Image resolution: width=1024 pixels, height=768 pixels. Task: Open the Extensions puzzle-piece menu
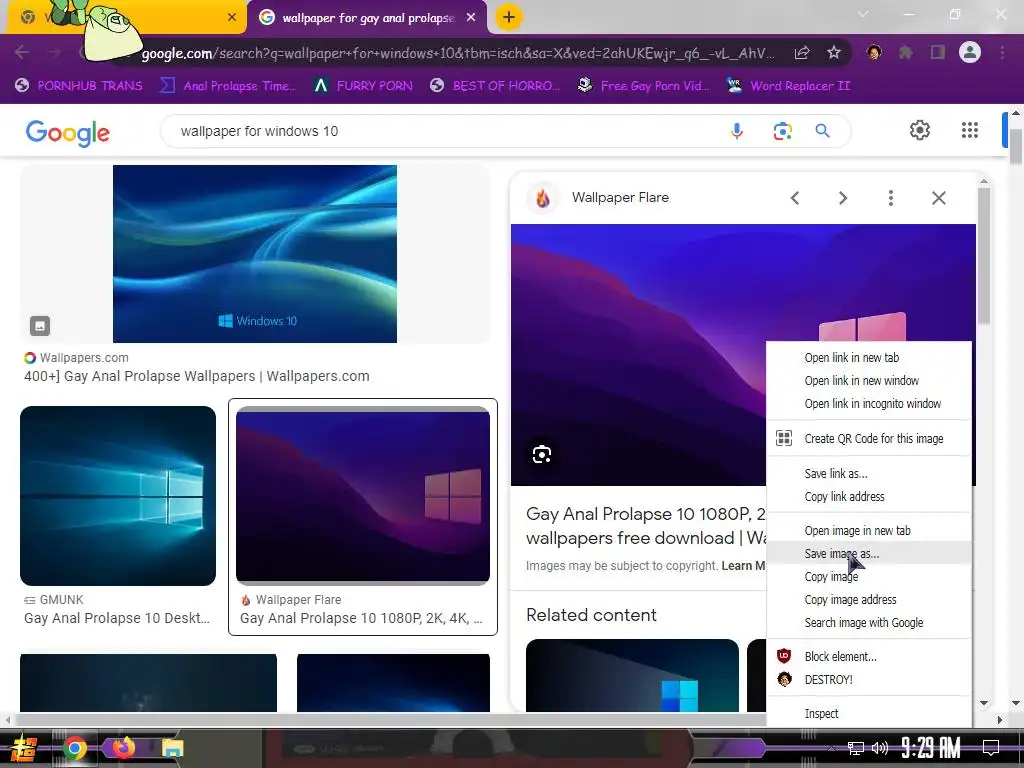click(906, 52)
